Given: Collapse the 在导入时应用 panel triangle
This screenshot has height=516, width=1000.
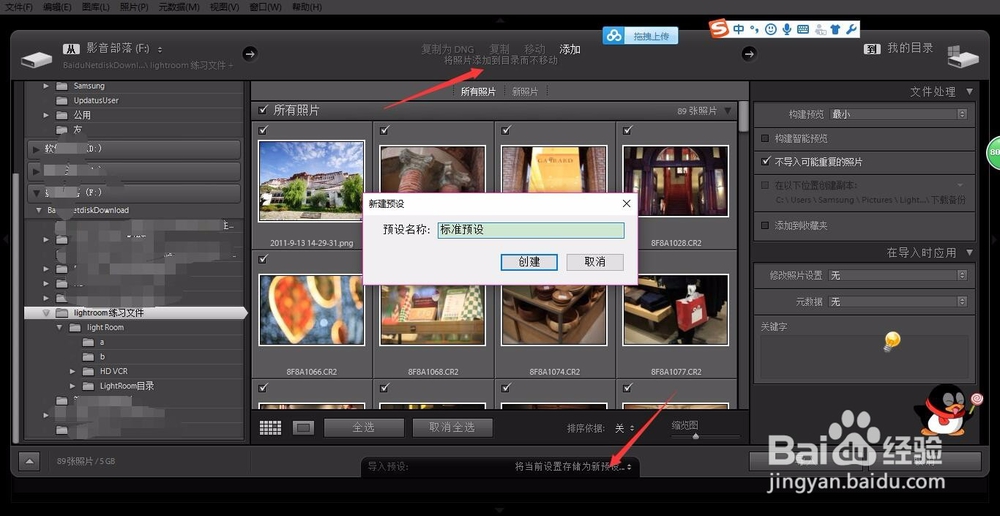Looking at the screenshot, I should click(969, 253).
